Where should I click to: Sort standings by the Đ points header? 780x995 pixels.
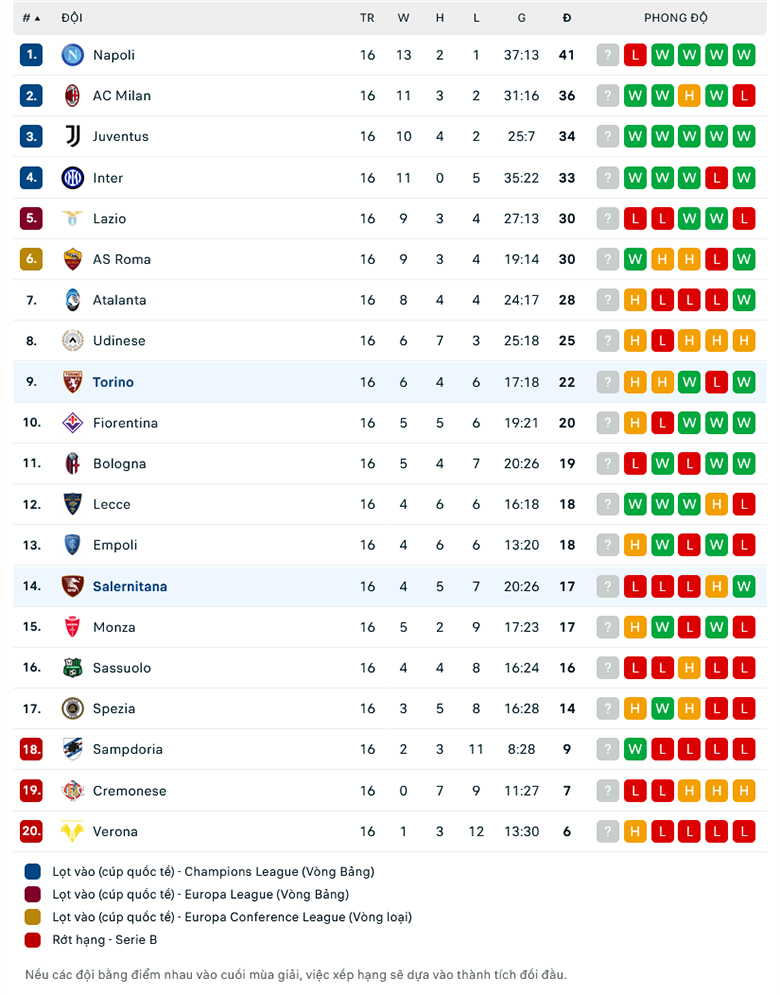pyautogui.click(x=567, y=18)
